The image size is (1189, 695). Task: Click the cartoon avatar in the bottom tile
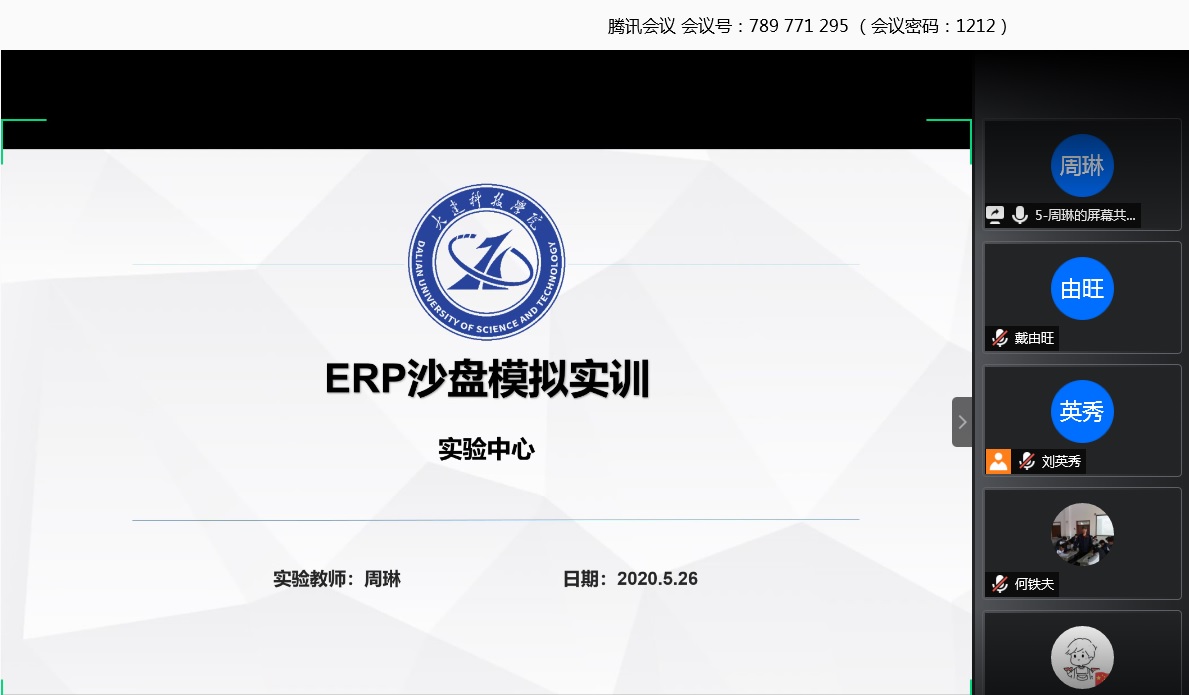1082,657
